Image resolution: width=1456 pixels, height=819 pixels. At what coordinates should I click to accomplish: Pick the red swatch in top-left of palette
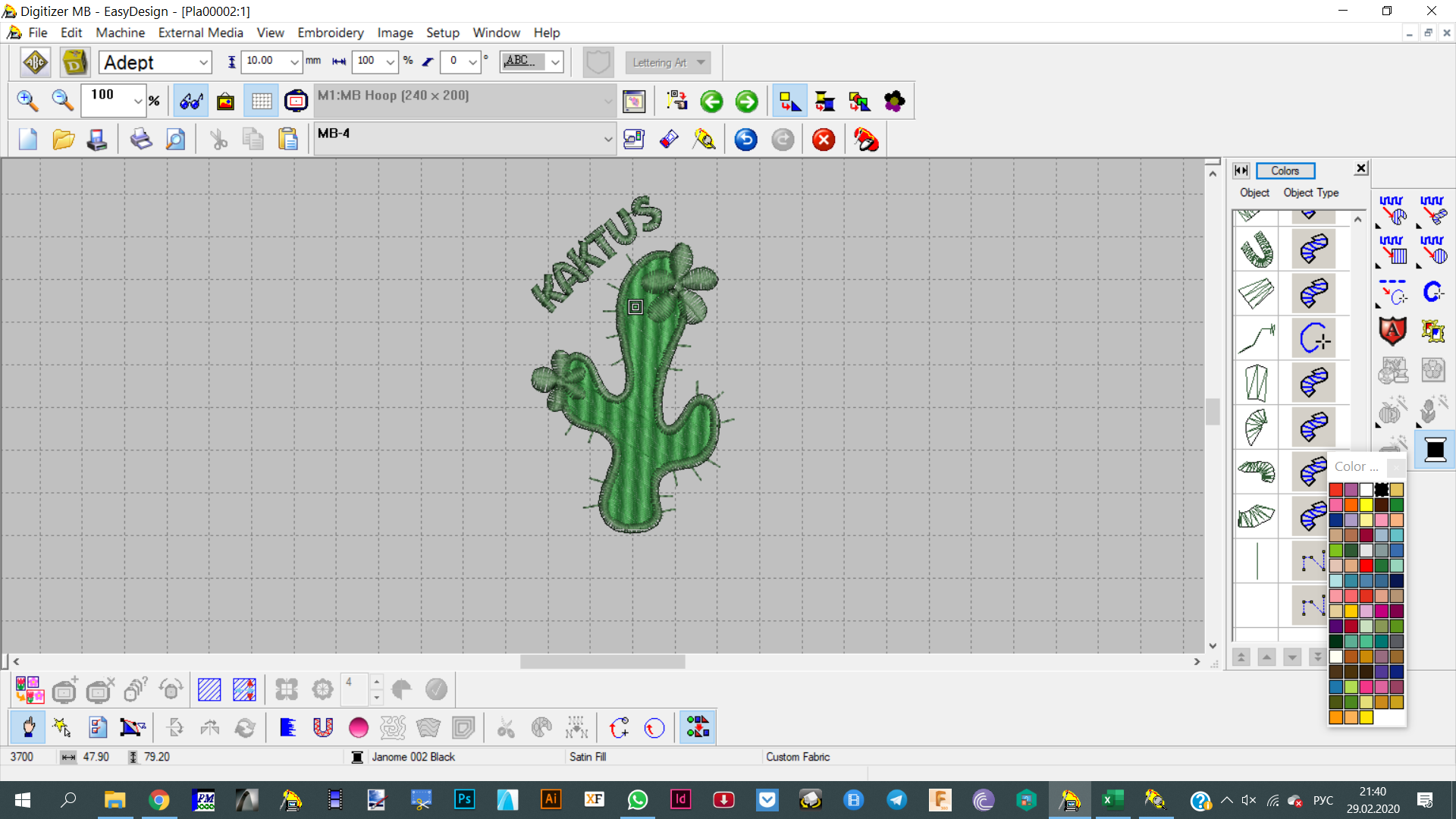[1336, 490]
